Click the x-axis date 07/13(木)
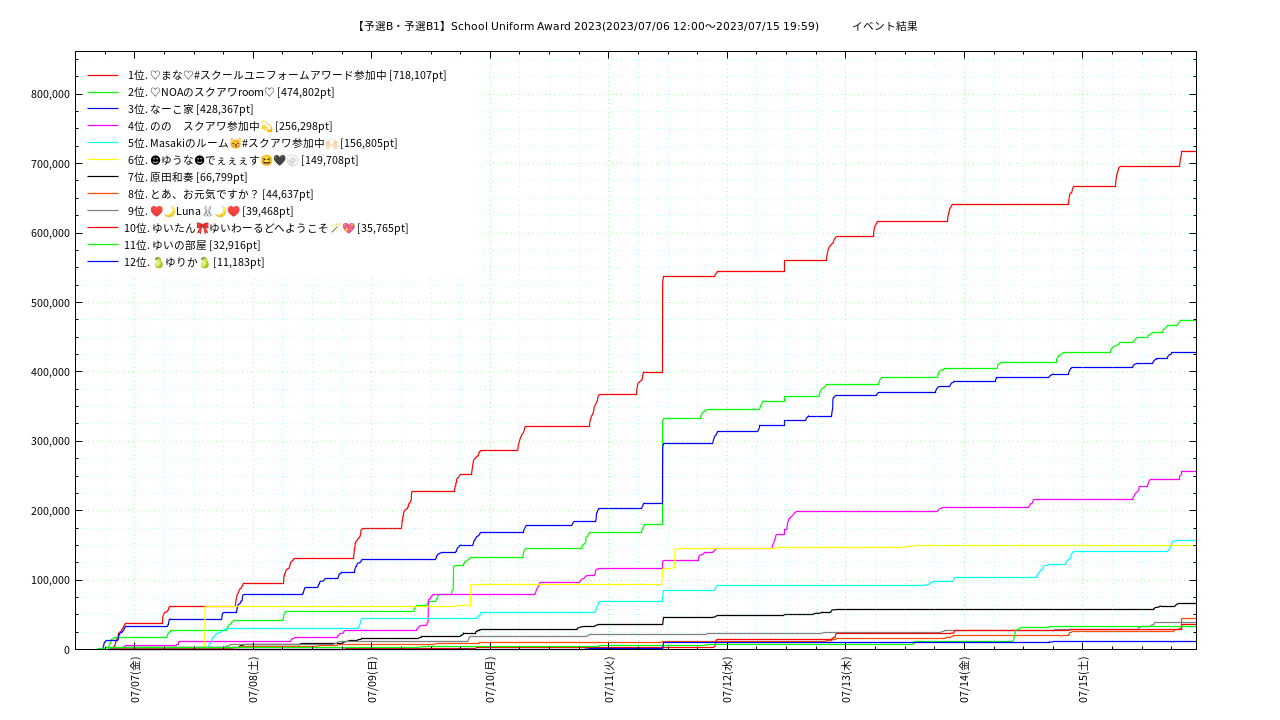 coord(846,680)
